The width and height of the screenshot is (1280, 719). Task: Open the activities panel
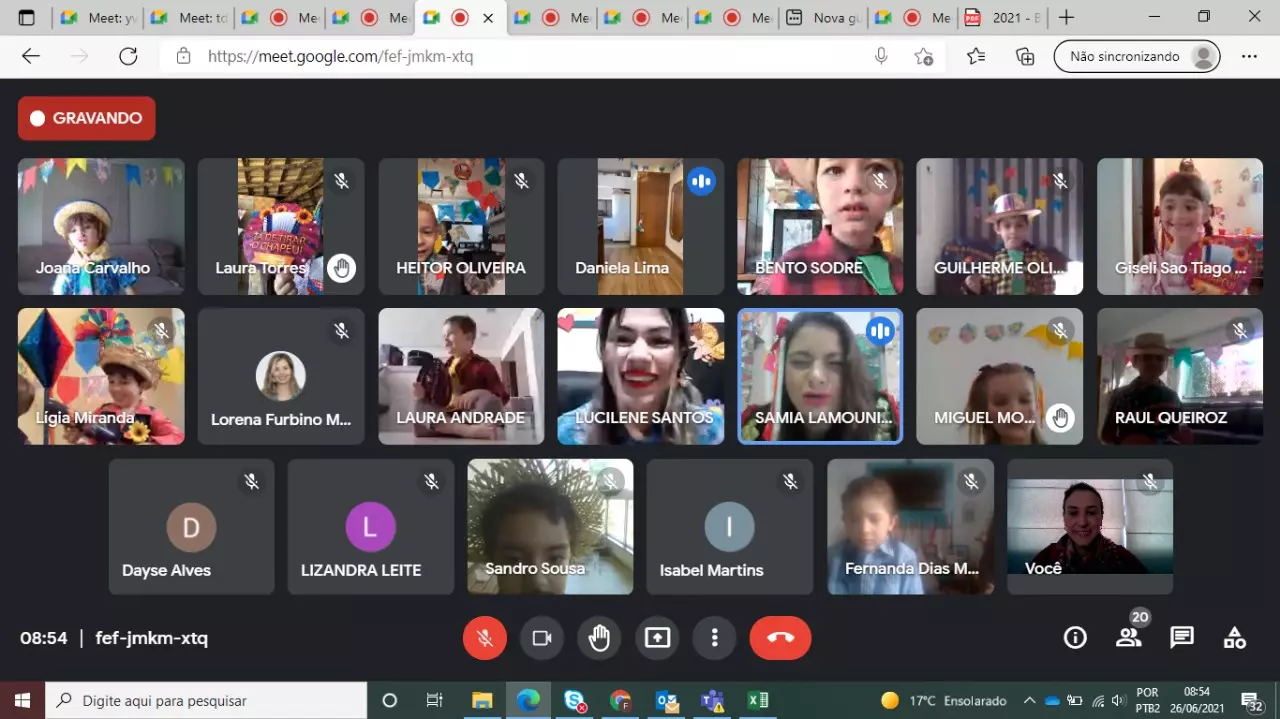tap(1235, 638)
